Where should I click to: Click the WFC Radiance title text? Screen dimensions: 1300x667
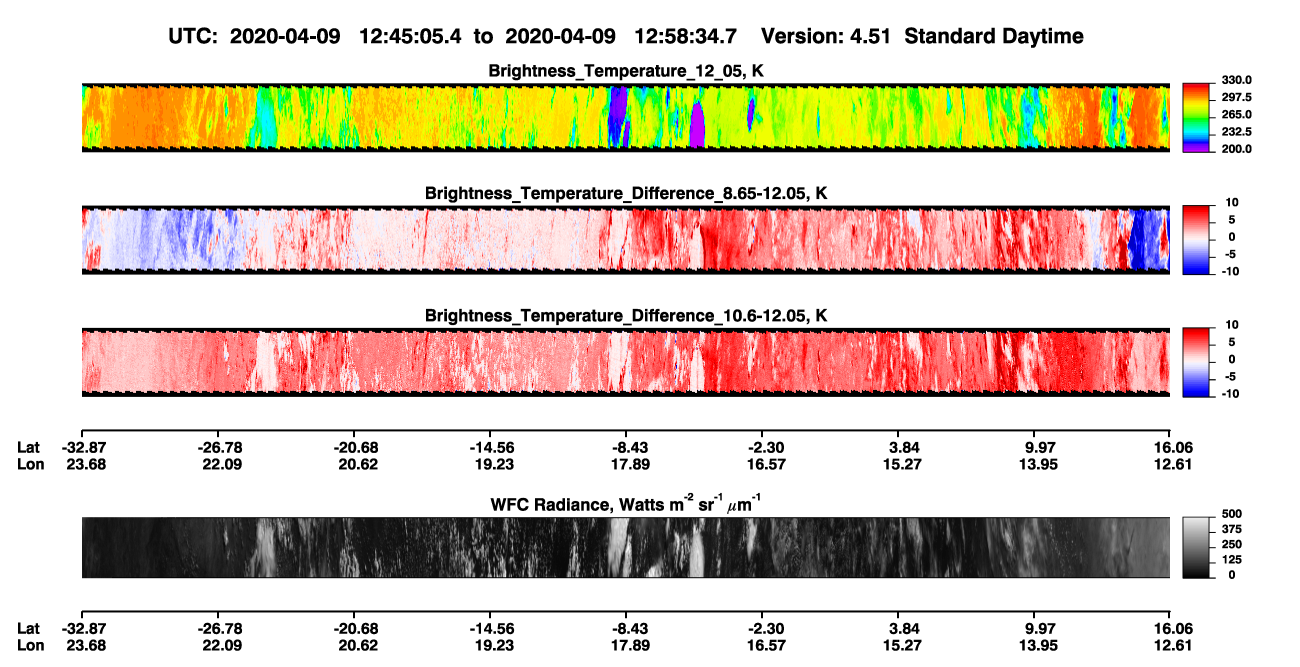(626, 503)
